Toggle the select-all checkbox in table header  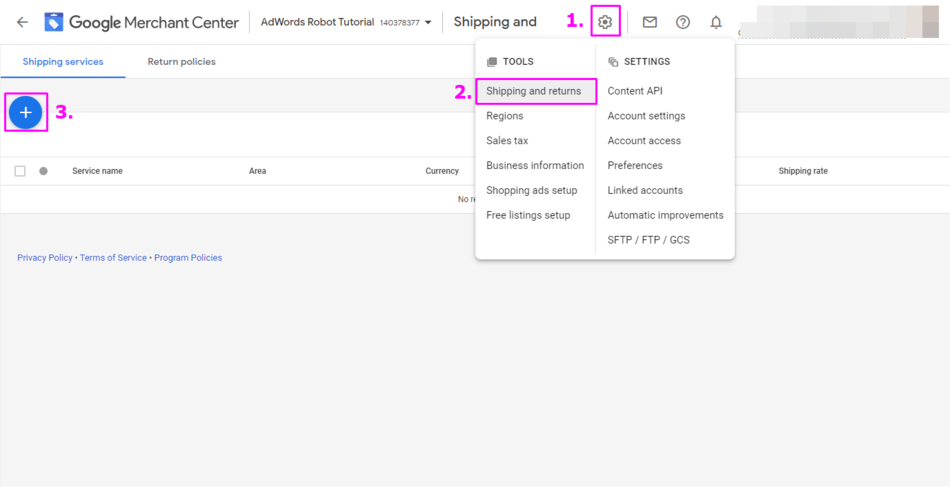click(x=20, y=171)
